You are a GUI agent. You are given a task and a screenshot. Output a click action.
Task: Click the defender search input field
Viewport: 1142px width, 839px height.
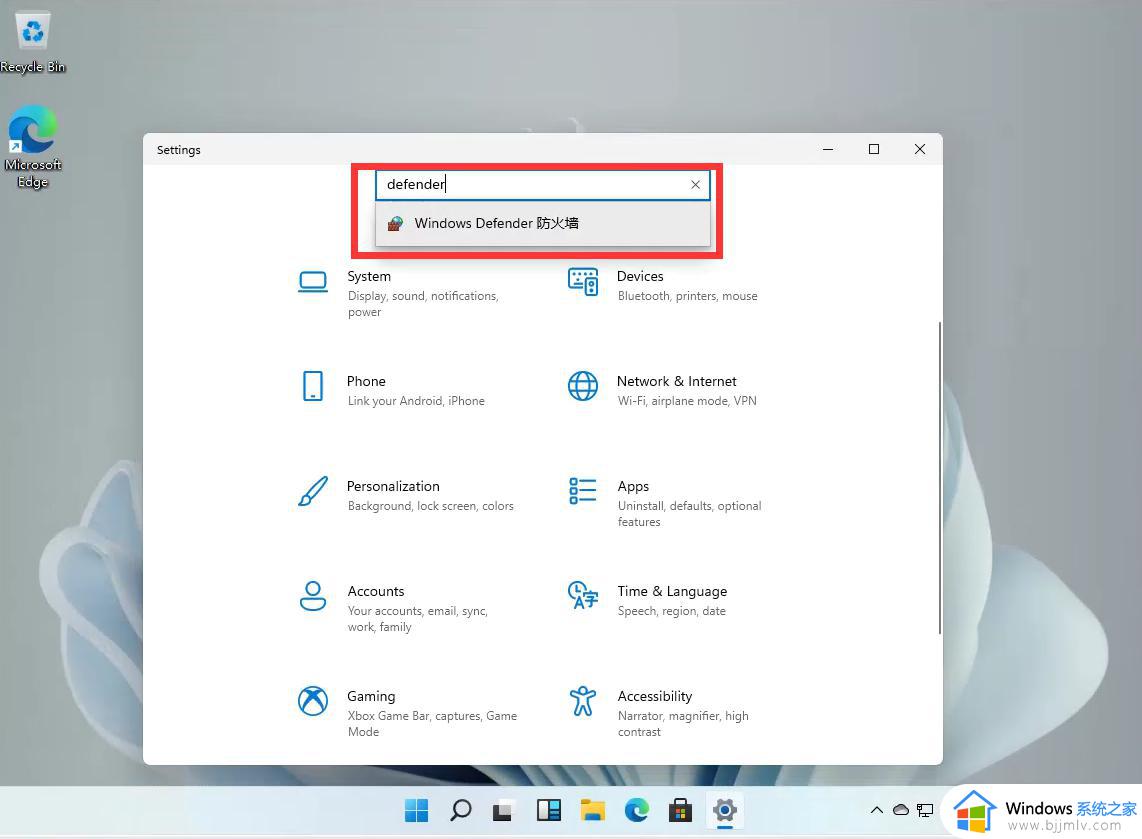tap(543, 184)
